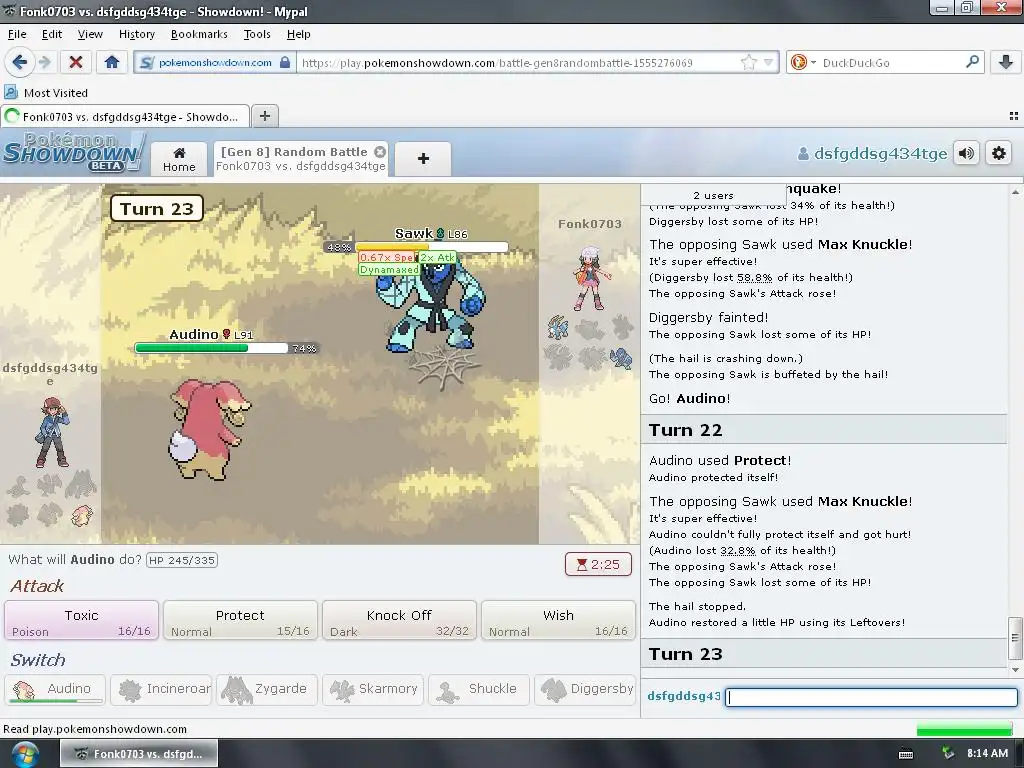Image resolution: width=1024 pixels, height=768 pixels.
Task: Use the Wish move
Action: coord(558,620)
